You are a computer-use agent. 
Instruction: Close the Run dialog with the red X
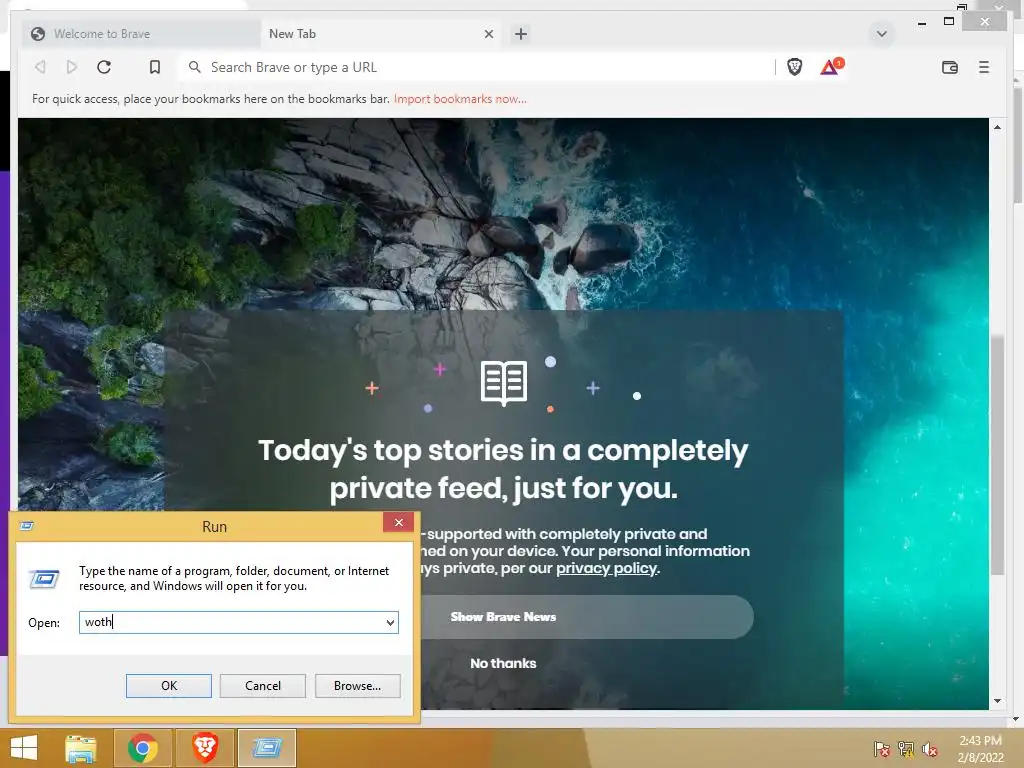398,522
